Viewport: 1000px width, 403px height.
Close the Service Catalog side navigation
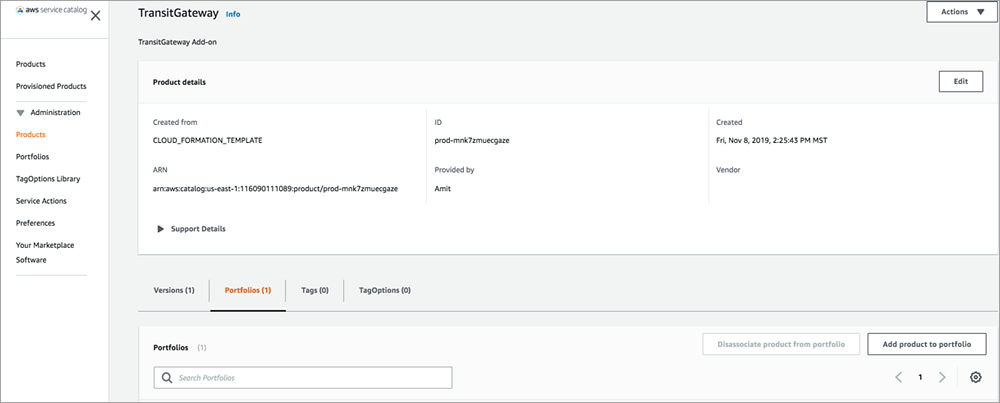click(x=95, y=16)
